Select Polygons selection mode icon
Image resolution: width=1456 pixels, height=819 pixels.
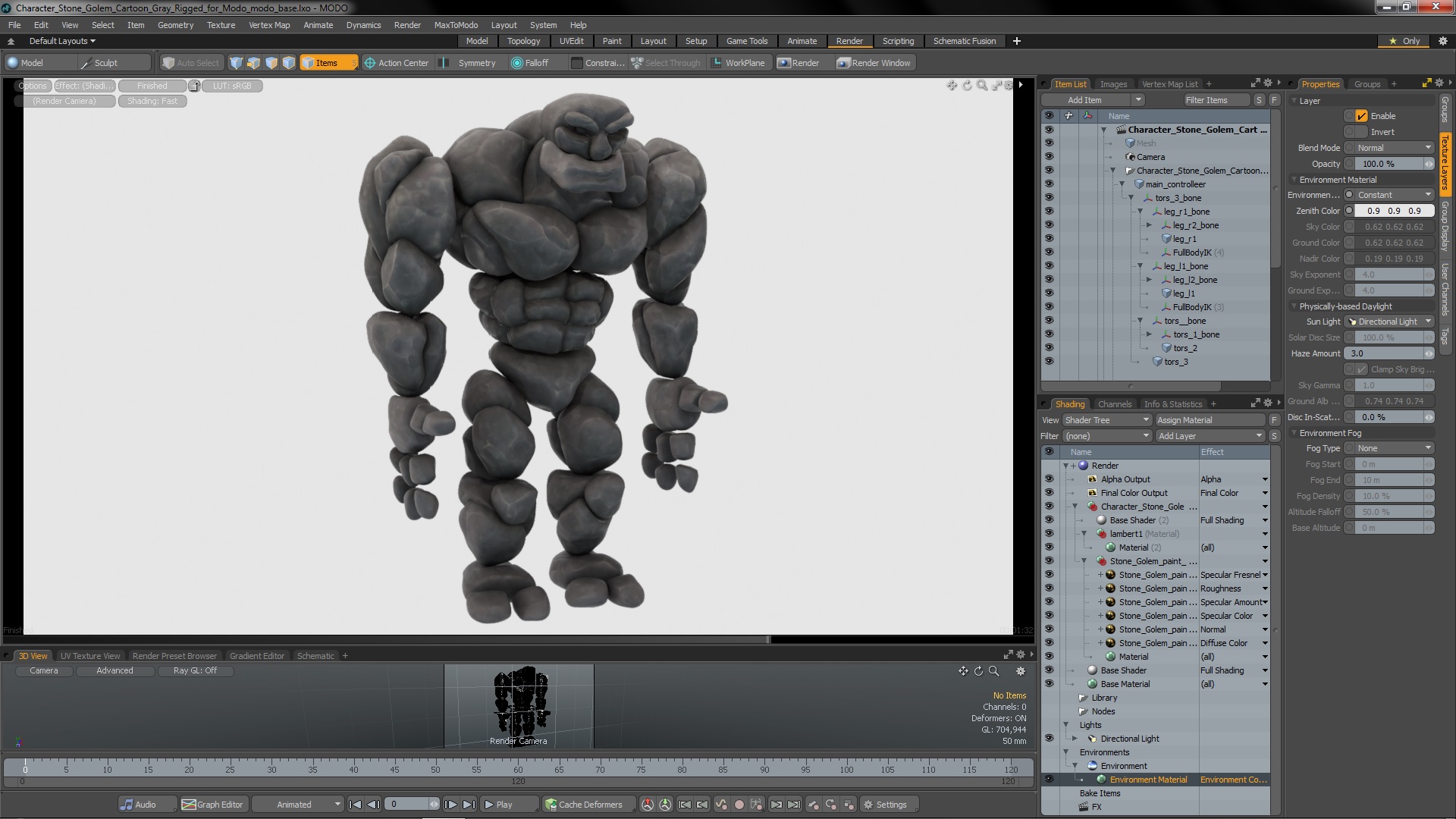click(271, 63)
